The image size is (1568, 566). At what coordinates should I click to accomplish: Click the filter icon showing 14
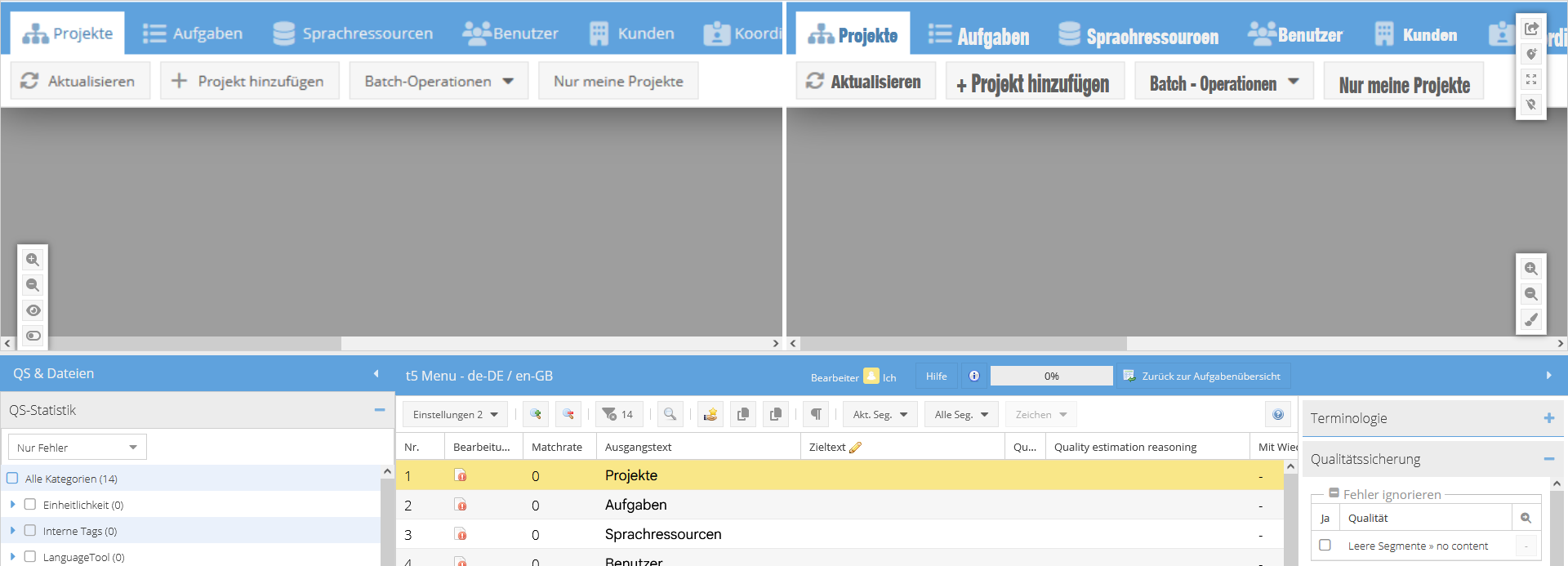pyautogui.click(x=618, y=414)
